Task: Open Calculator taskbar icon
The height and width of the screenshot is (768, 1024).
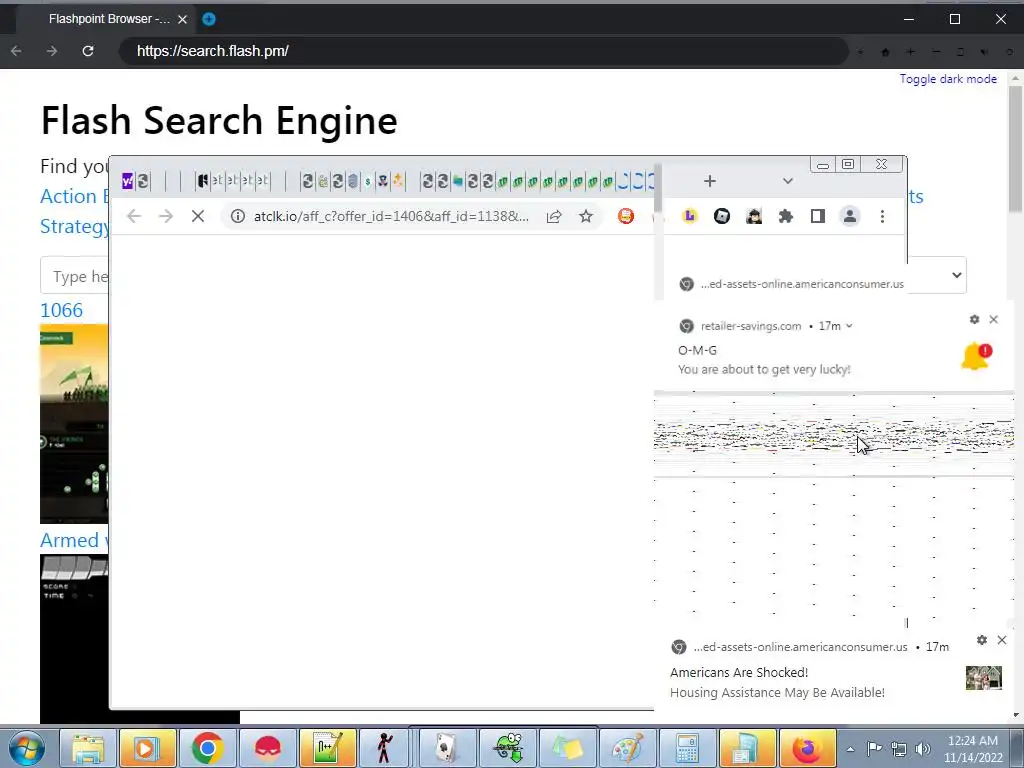Action: (x=687, y=748)
